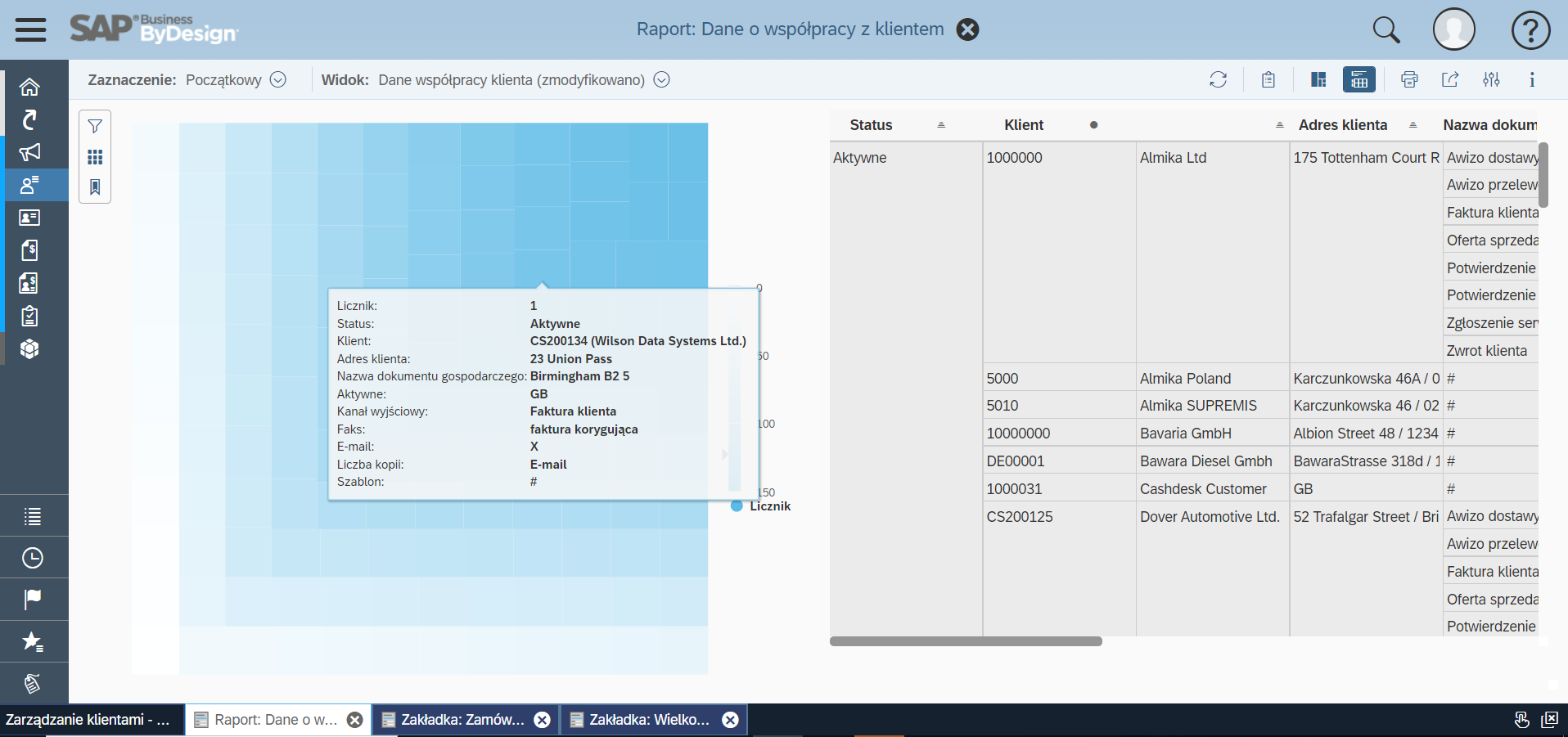Sort by Adres klienta column arrow
This screenshot has width=1568, height=737.
point(1413,125)
